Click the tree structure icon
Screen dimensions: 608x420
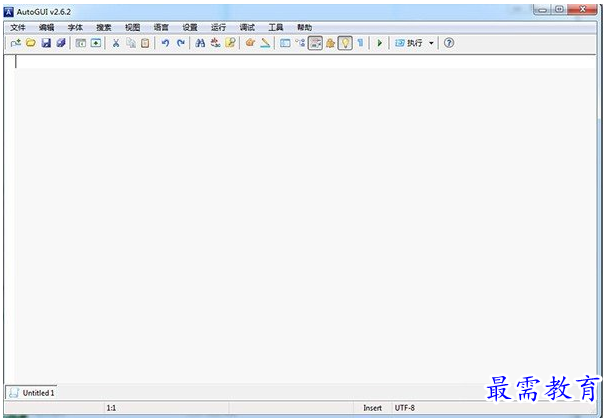point(300,43)
